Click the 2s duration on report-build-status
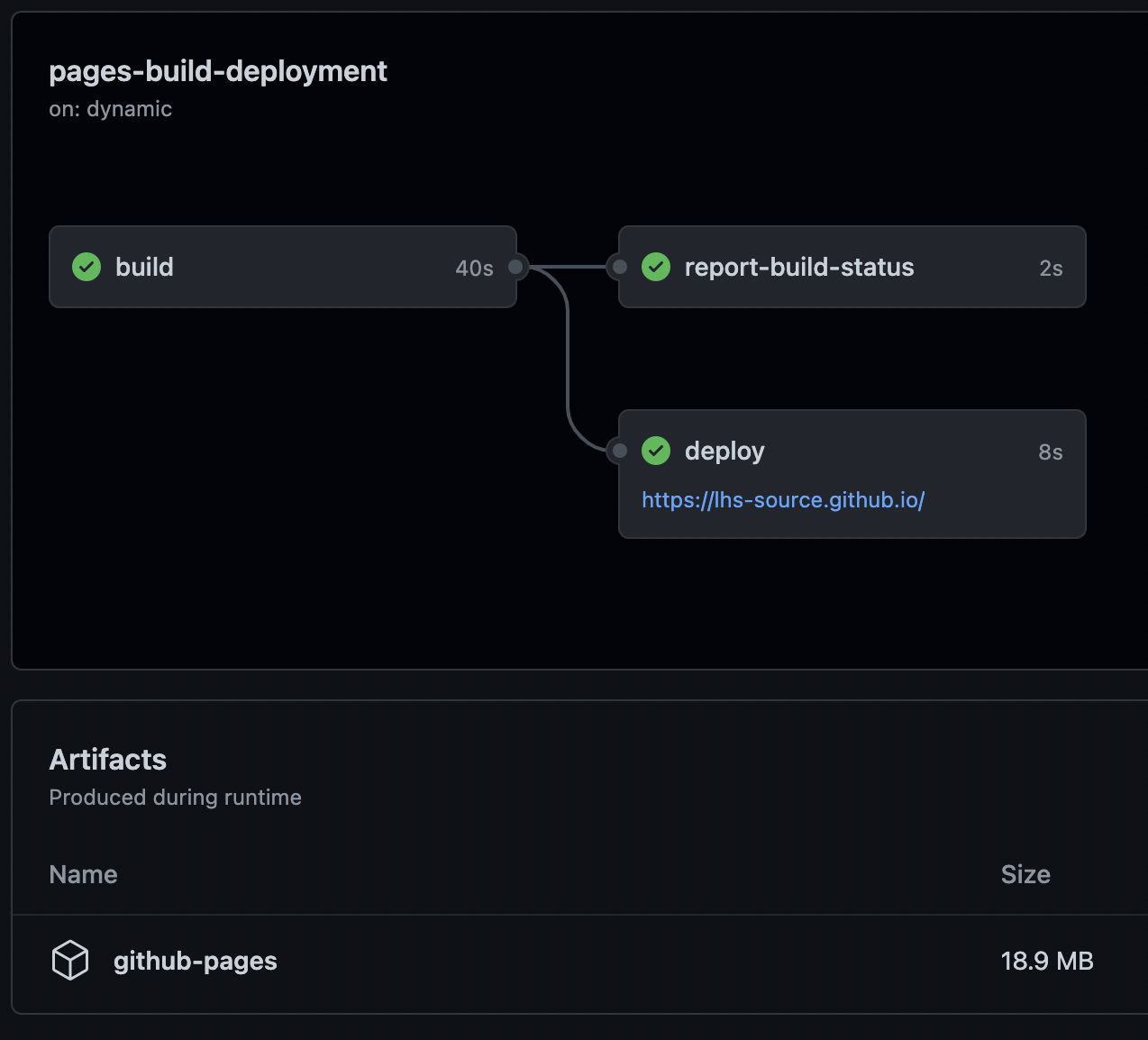This screenshot has width=1148, height=1040. pos(1051,269)
